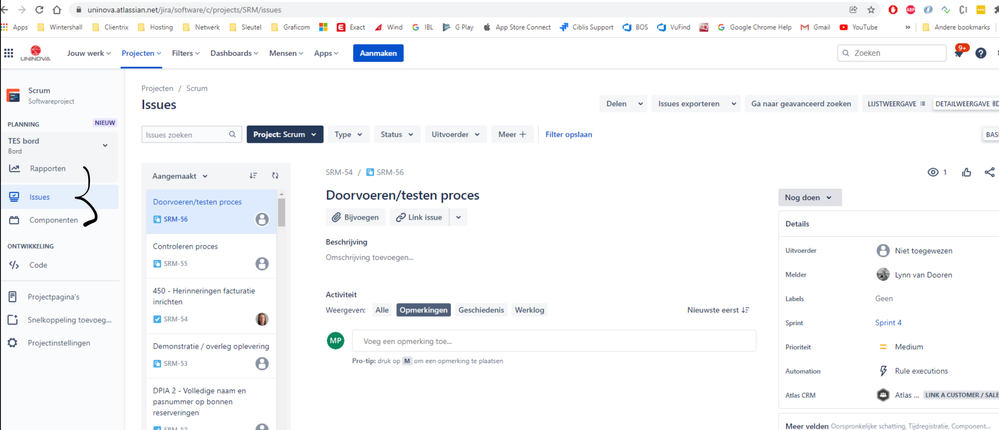Open the Mensen menu

coord(286,54)
